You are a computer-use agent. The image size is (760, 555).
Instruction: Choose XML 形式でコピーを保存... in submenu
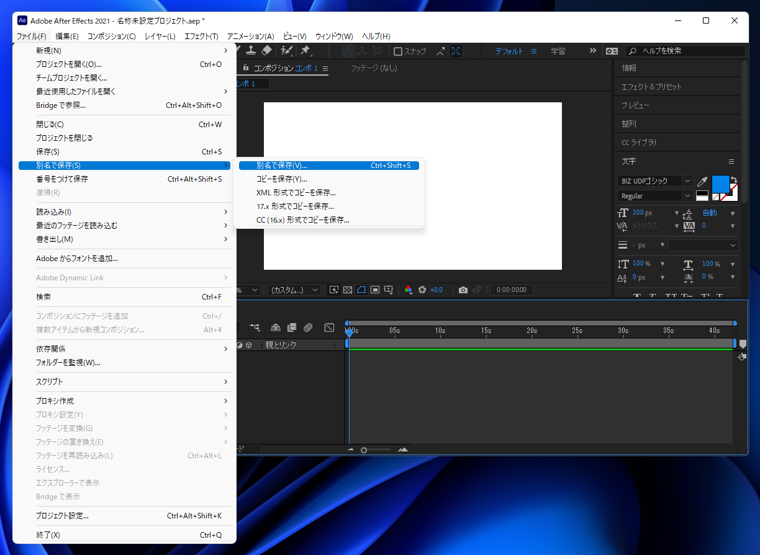click(x=329, y=192)
